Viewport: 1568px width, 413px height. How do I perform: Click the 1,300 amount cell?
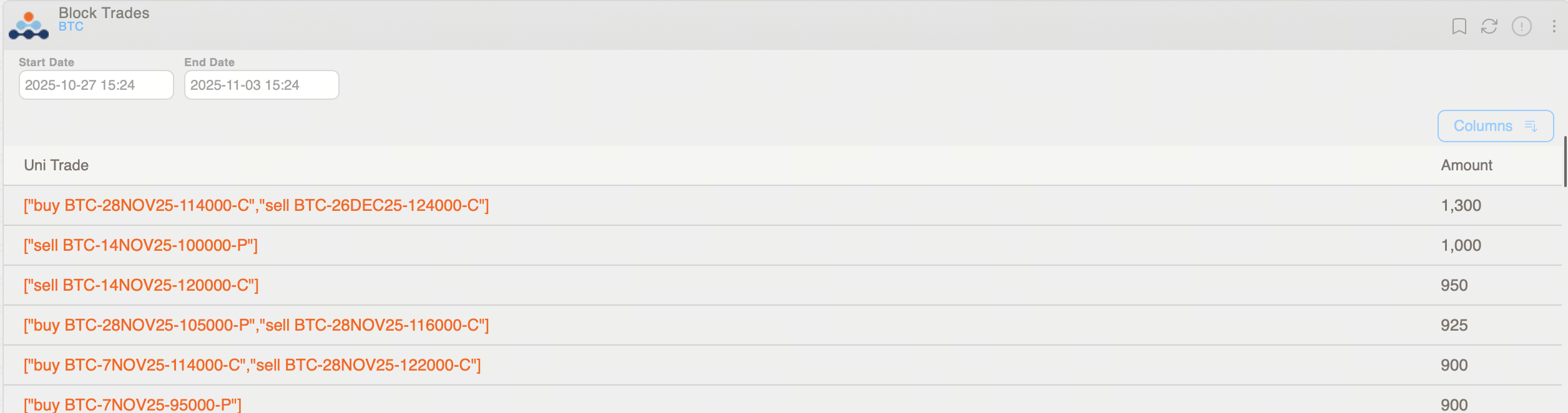(1461, 205)
